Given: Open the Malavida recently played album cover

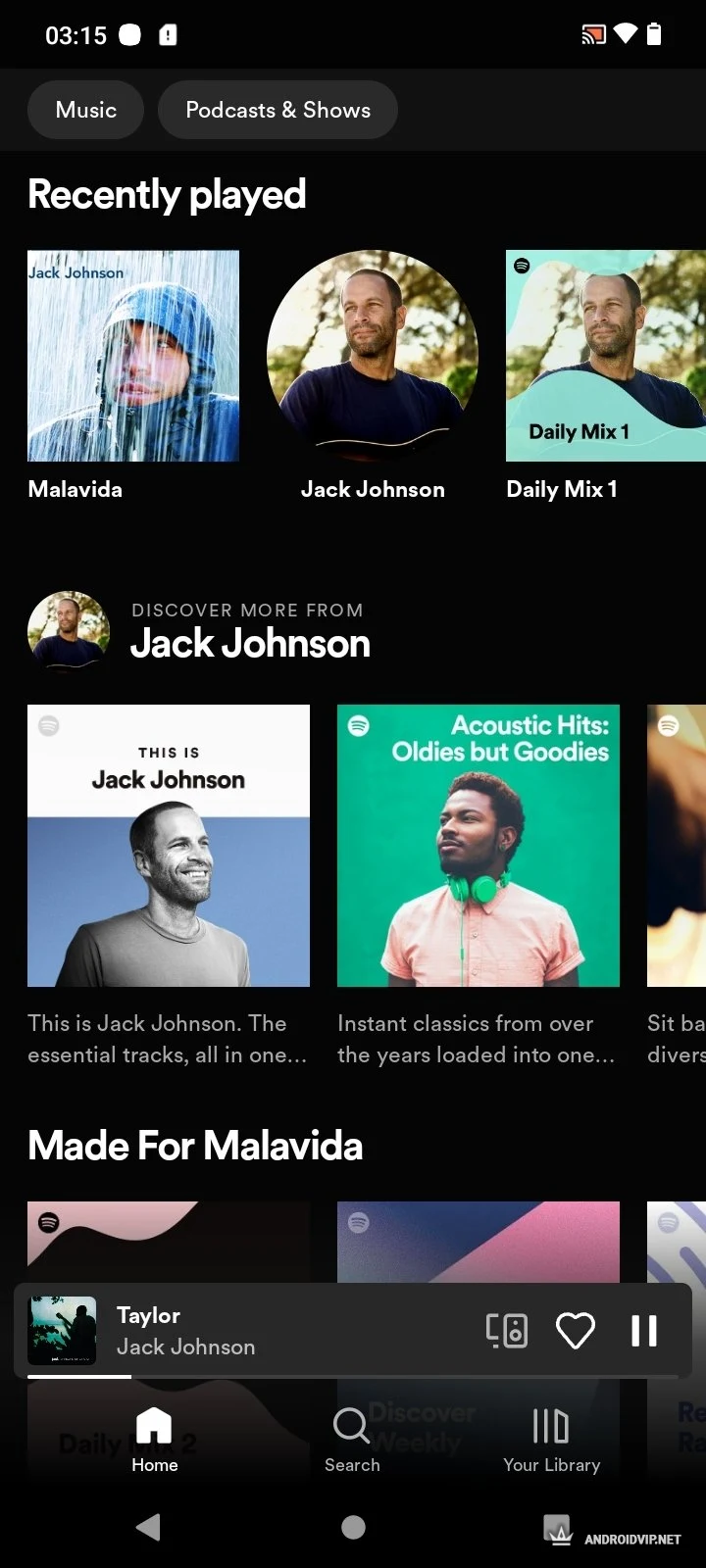Looking at the screenshot, I should coord(133,356).
